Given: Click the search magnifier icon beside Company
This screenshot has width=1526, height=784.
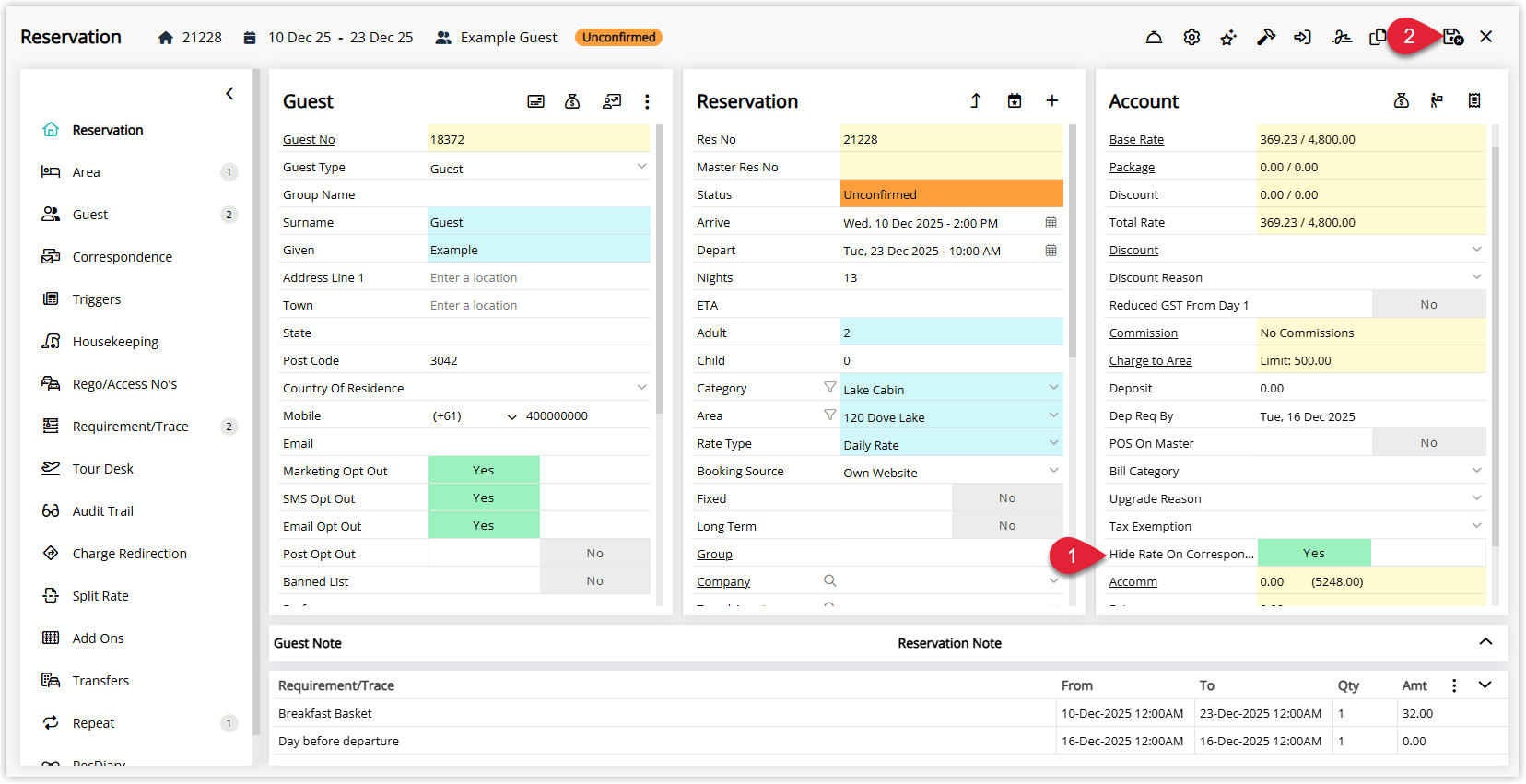Looking at the screenshot, I should pos(829,581).
